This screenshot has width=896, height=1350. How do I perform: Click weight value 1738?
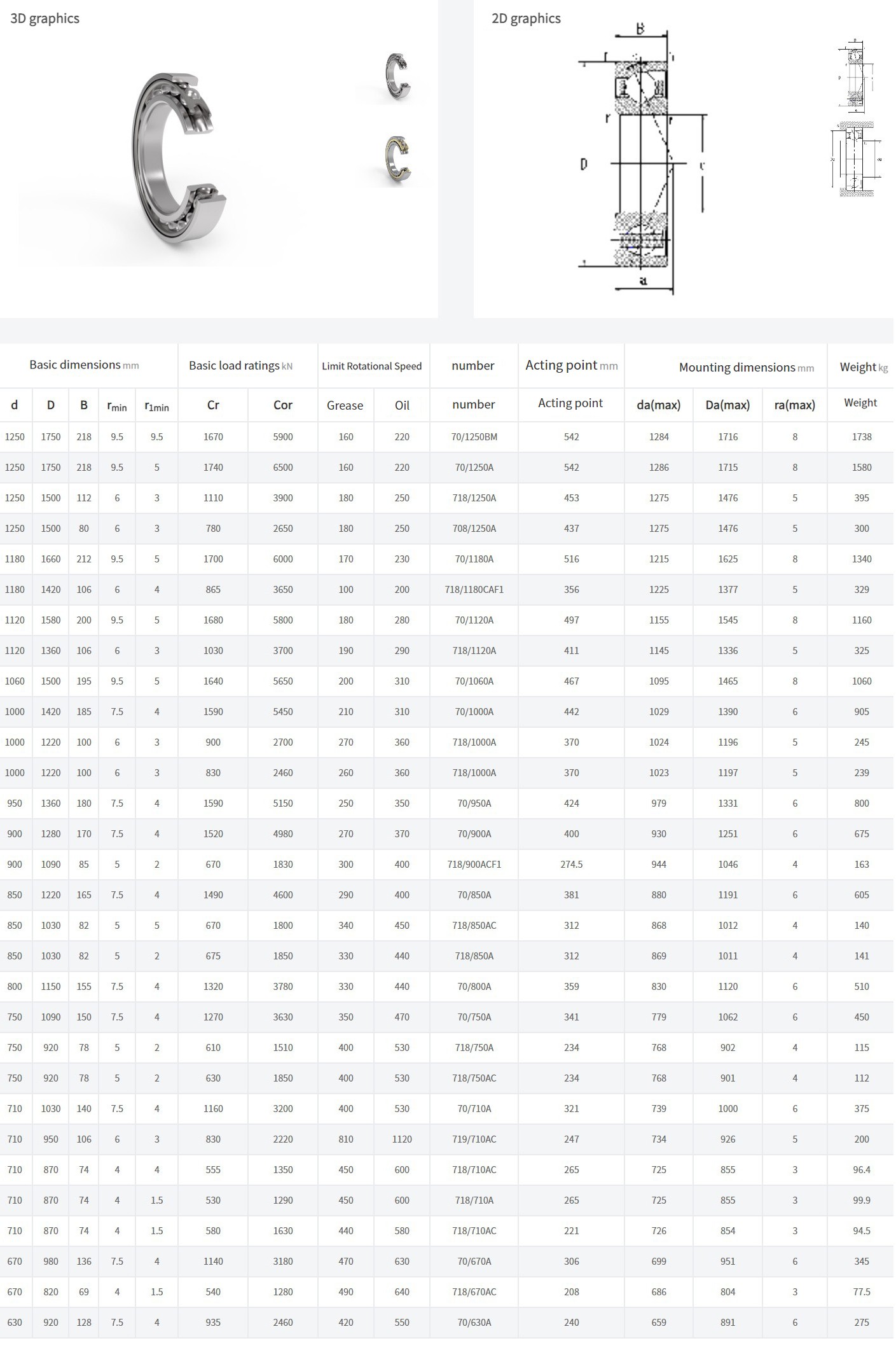tap(862, 437)
